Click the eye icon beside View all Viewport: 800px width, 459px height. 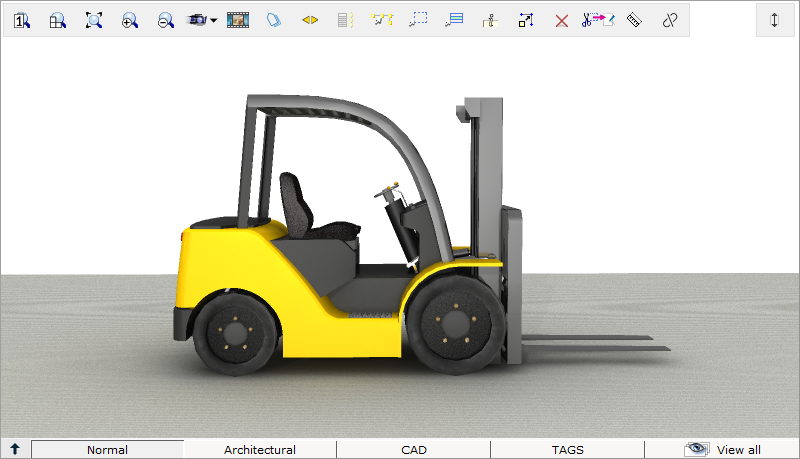pyautogui.click(x=696, y=449)
